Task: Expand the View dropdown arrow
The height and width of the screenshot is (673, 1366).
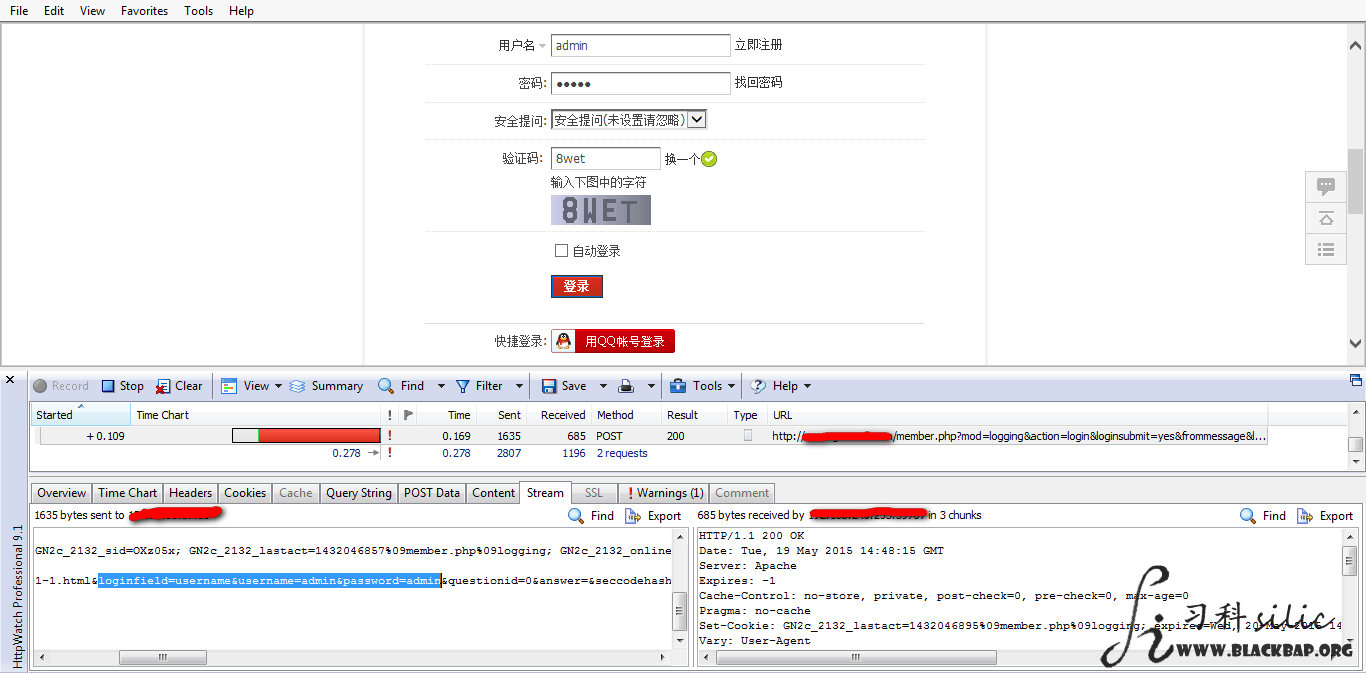Action: 278,386
